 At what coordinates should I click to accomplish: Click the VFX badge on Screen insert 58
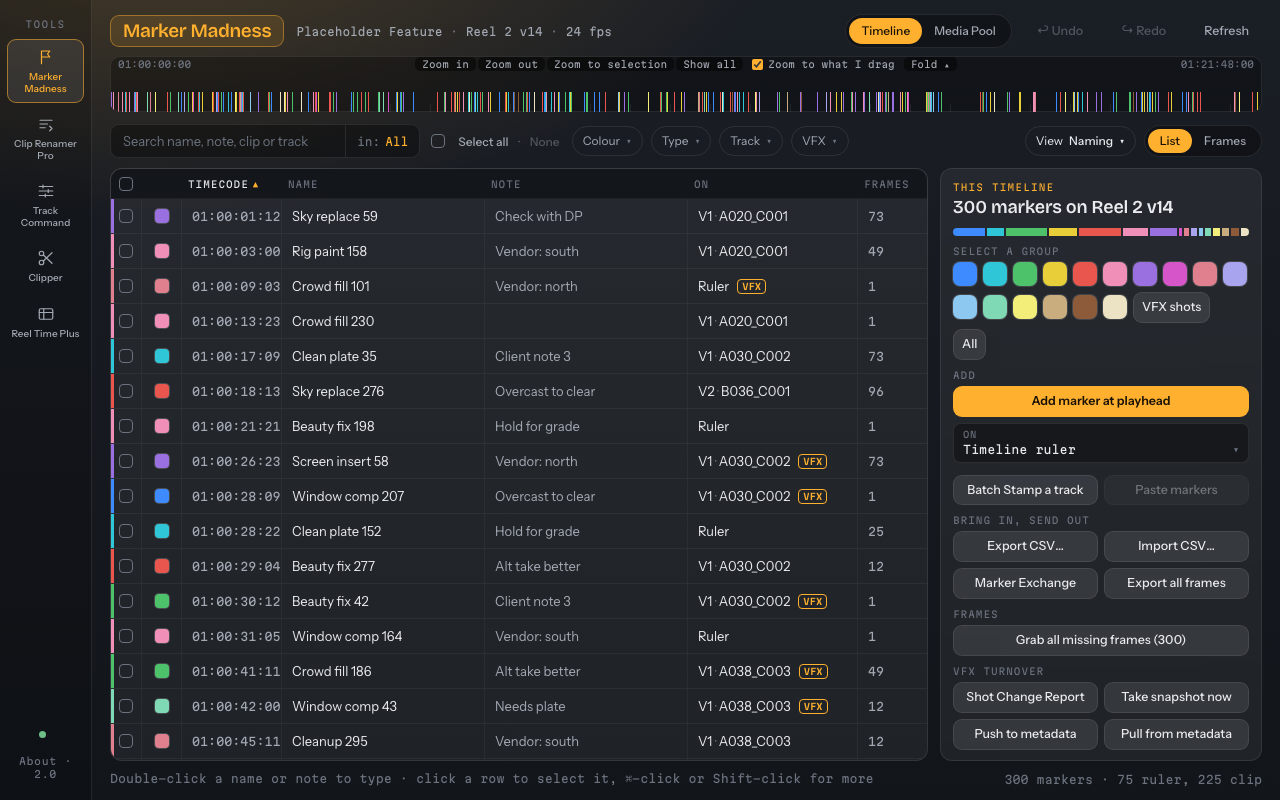(812, 461)
